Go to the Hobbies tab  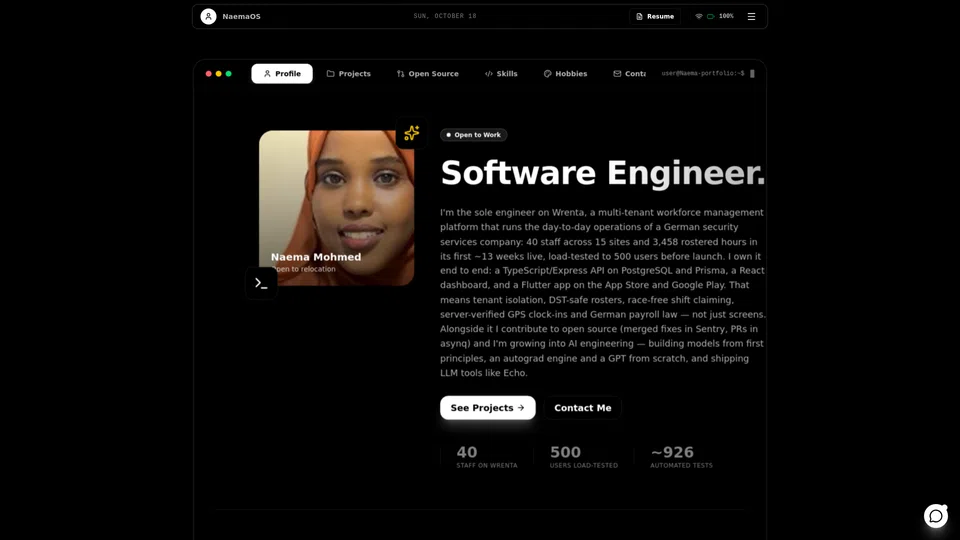coord(565,73)
